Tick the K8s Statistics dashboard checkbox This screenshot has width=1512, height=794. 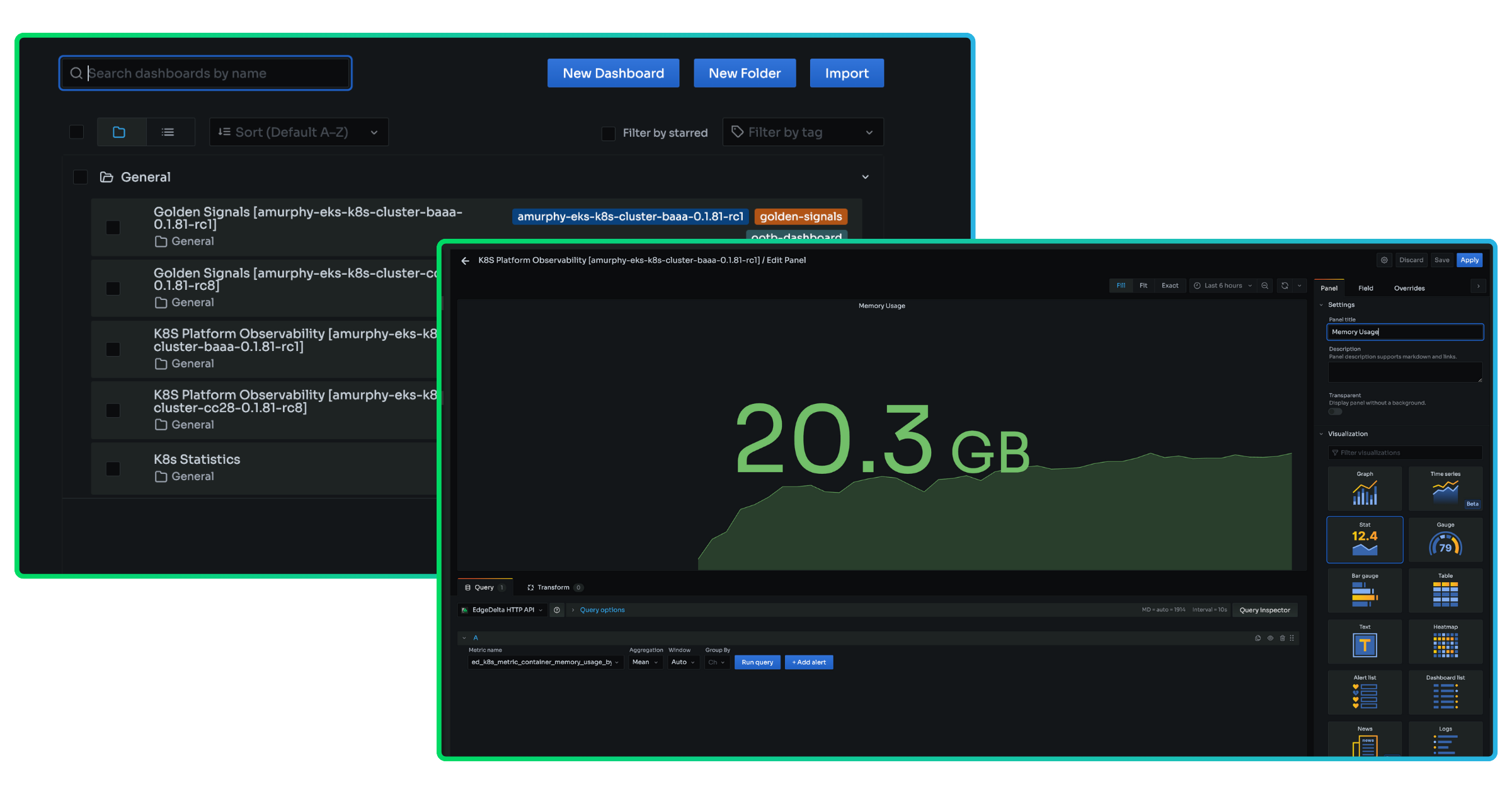[113, 469]
